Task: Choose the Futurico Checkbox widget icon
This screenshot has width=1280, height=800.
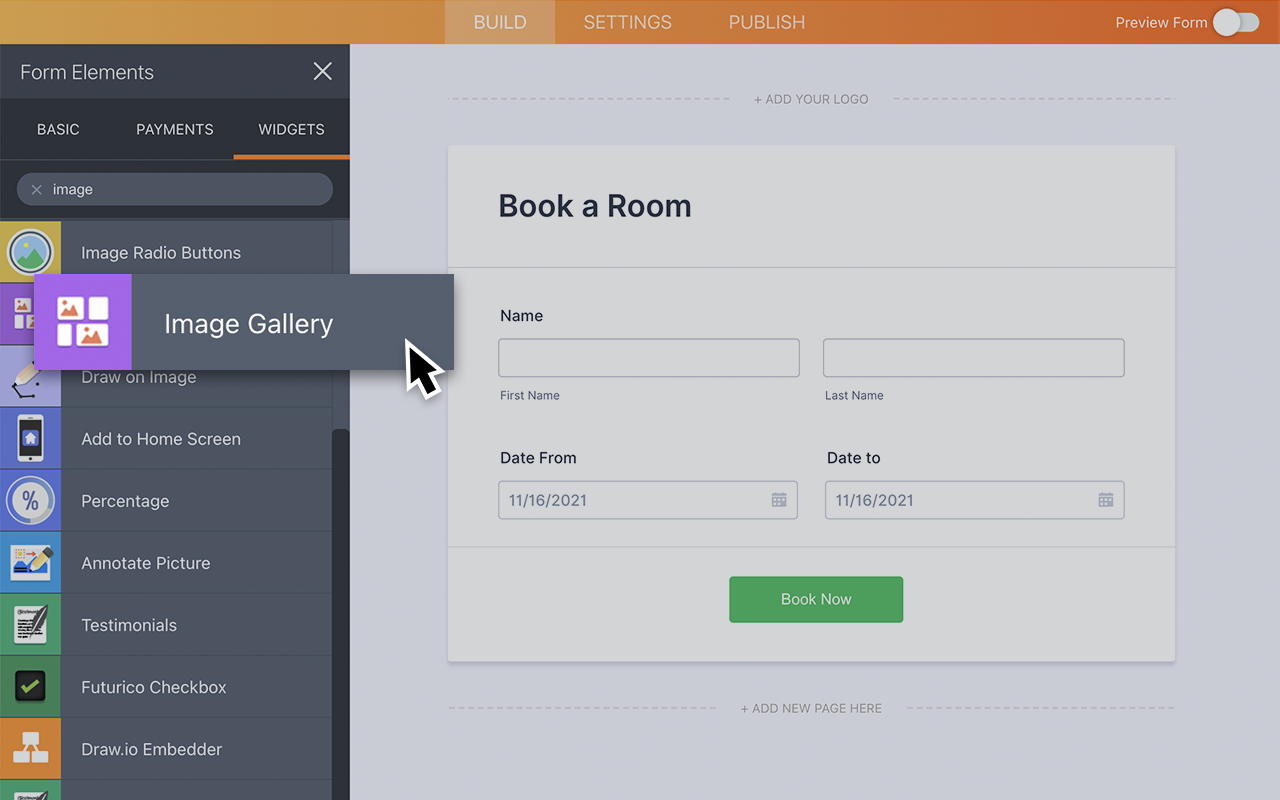Action: [30, 687]
